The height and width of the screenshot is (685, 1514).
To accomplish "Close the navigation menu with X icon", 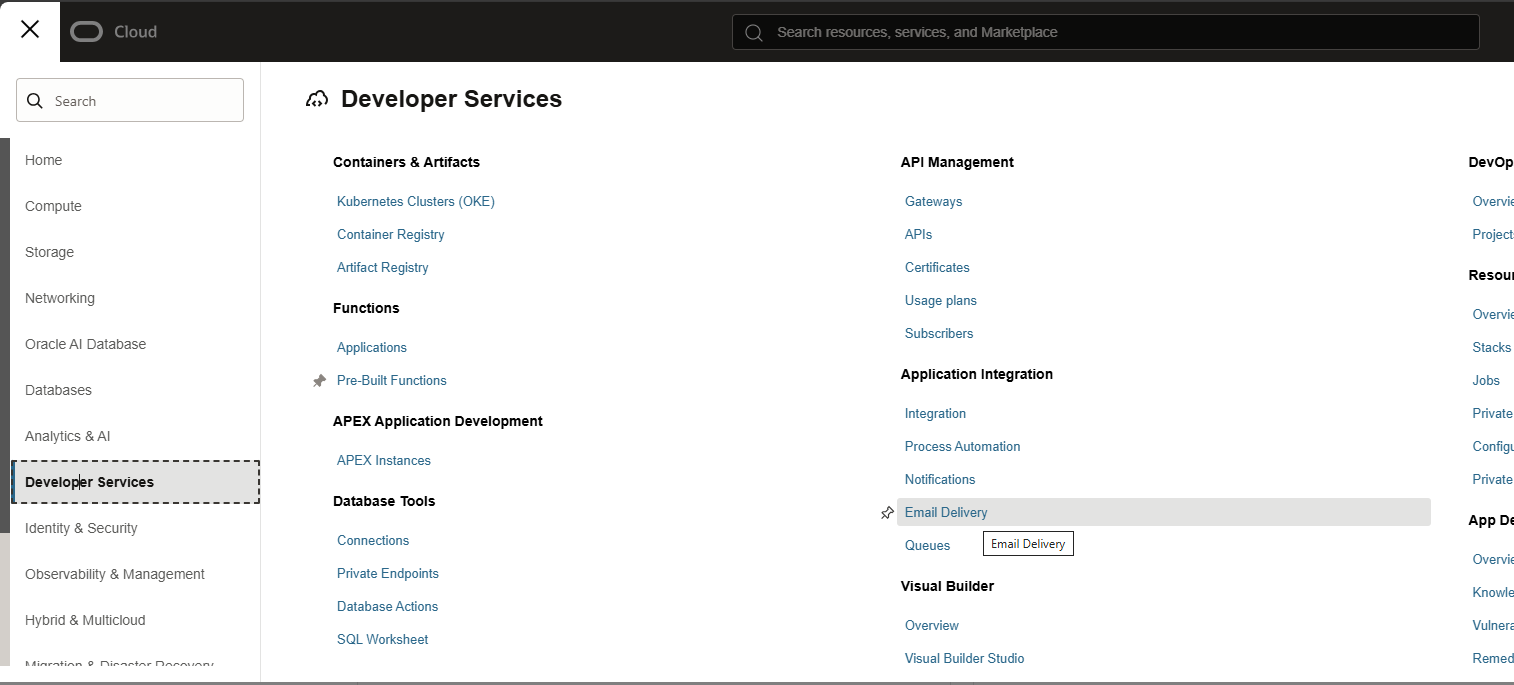I will 30,30.
